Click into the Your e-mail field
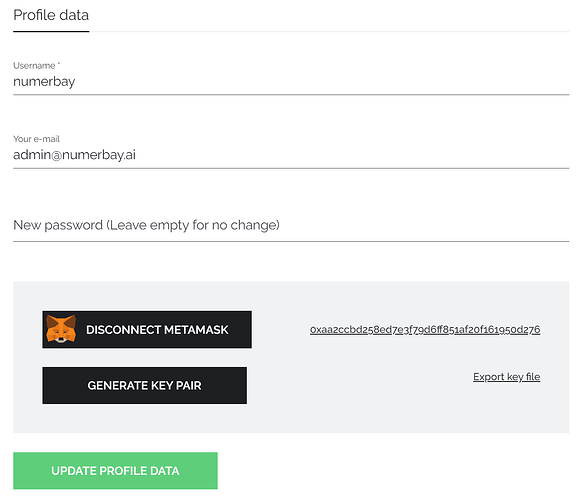 (291, 155)
